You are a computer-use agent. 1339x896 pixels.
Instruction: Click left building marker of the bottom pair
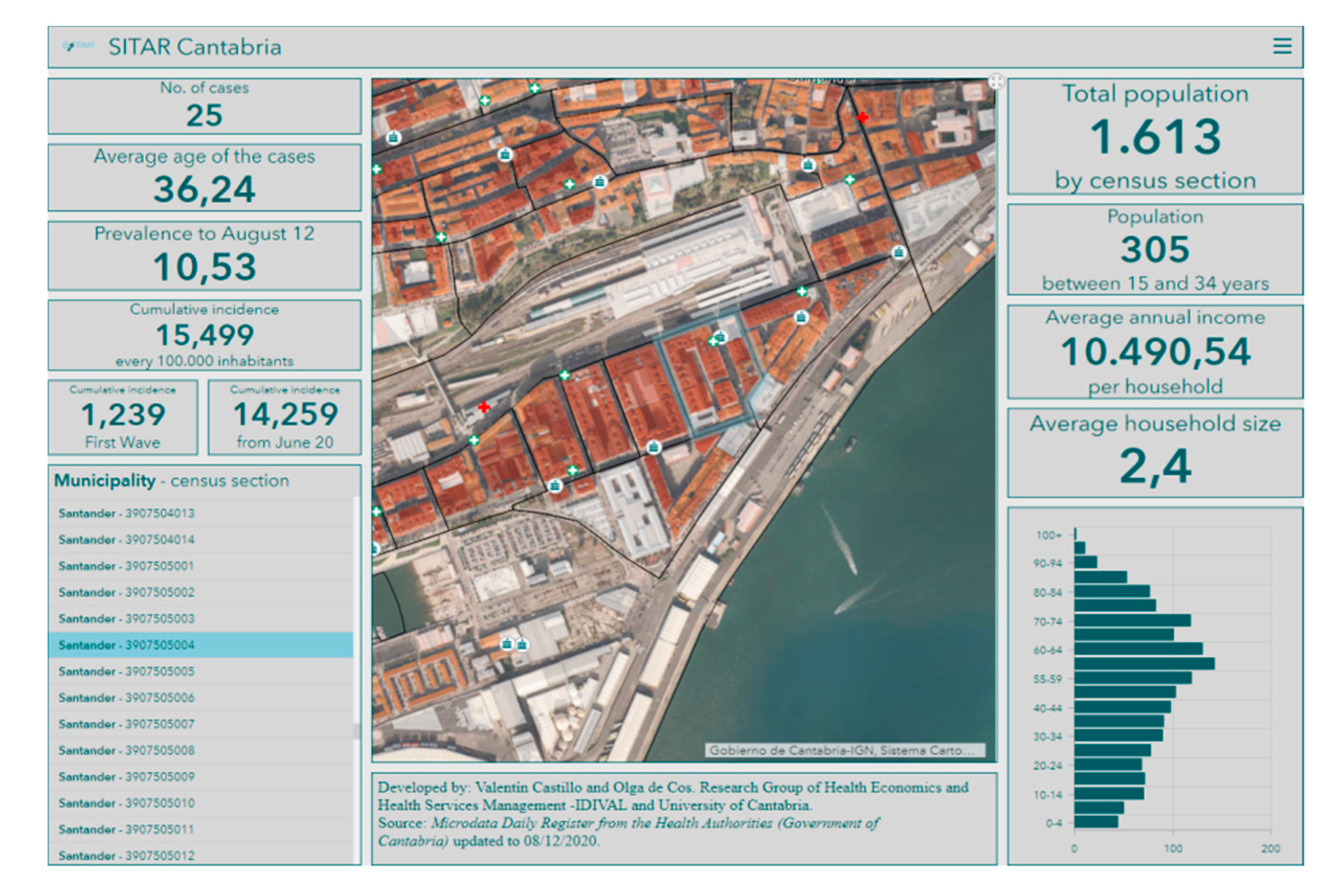point(507,644)
